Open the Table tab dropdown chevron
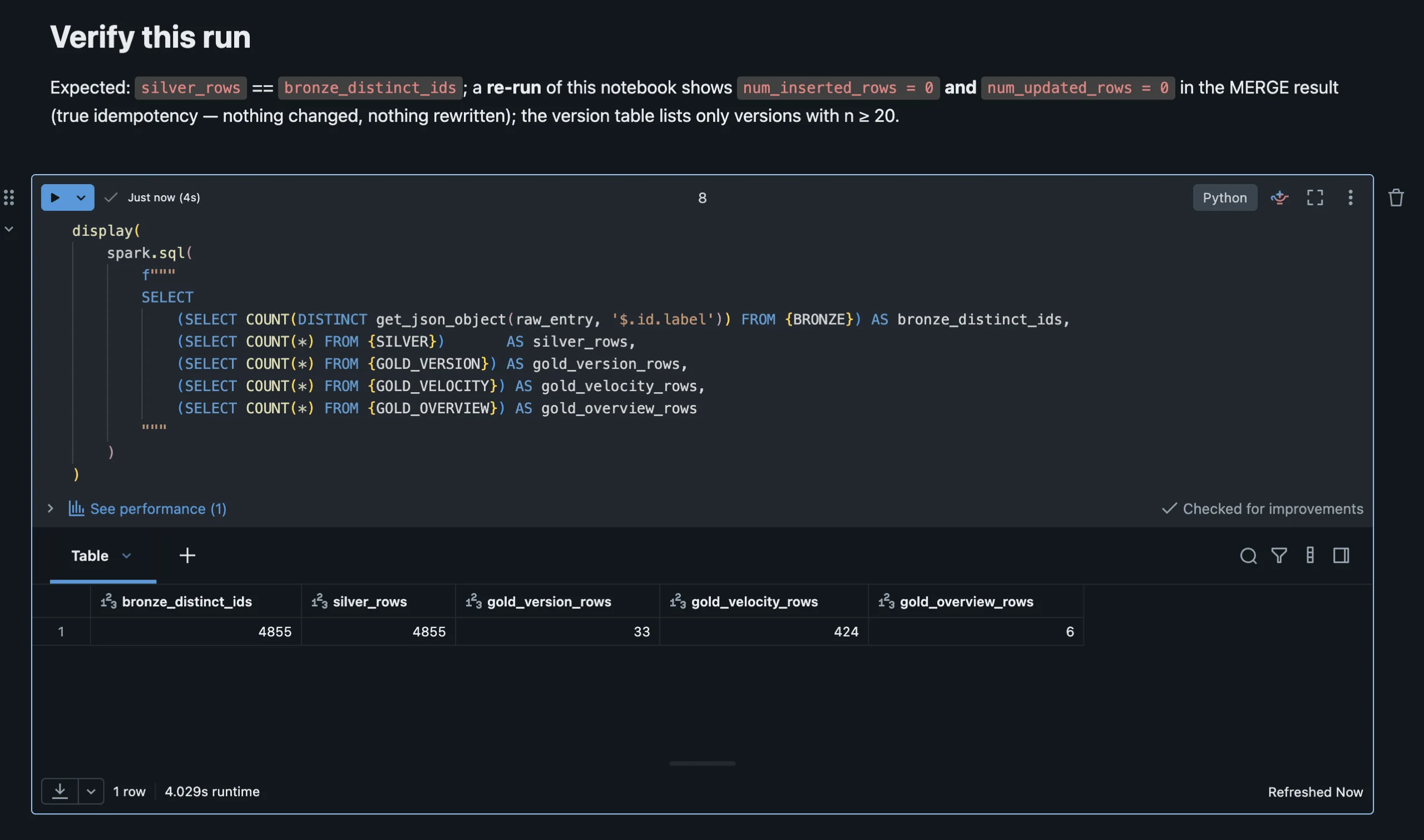The height and width of the screenshot is (840, 1424). 127,555
